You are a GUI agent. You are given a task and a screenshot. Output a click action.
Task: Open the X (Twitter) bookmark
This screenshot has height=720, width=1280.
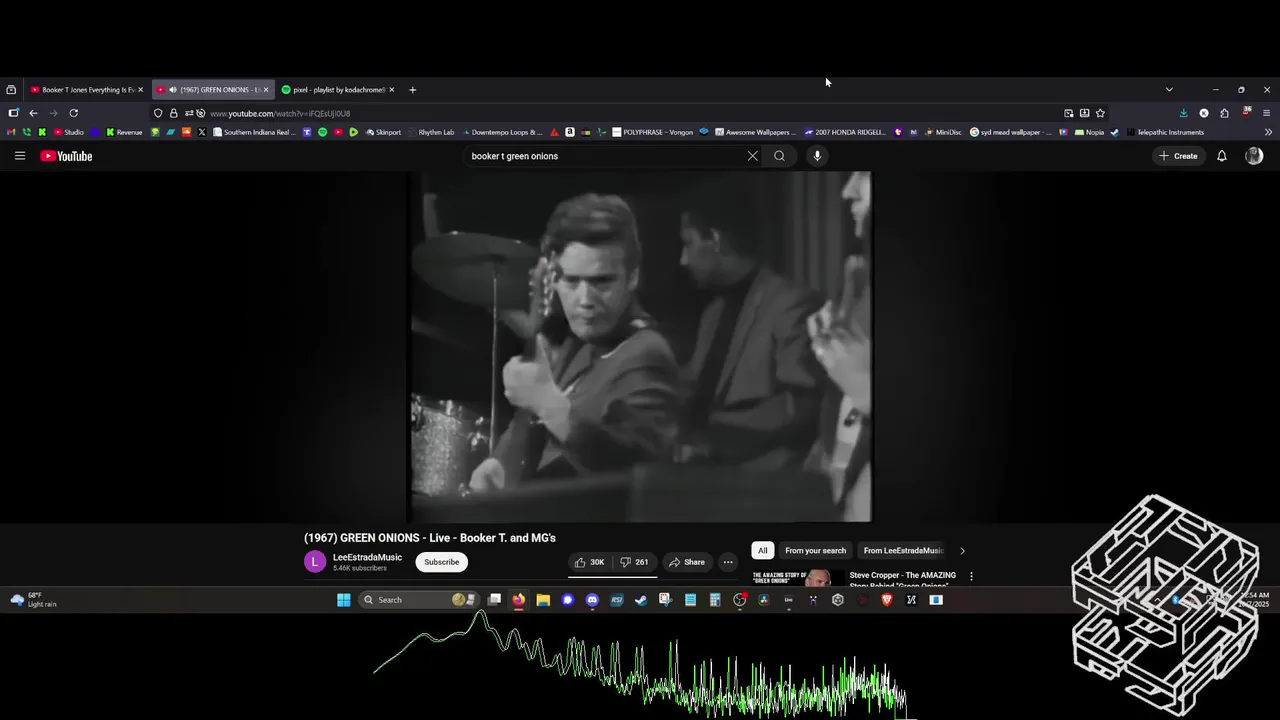[201, 132]
